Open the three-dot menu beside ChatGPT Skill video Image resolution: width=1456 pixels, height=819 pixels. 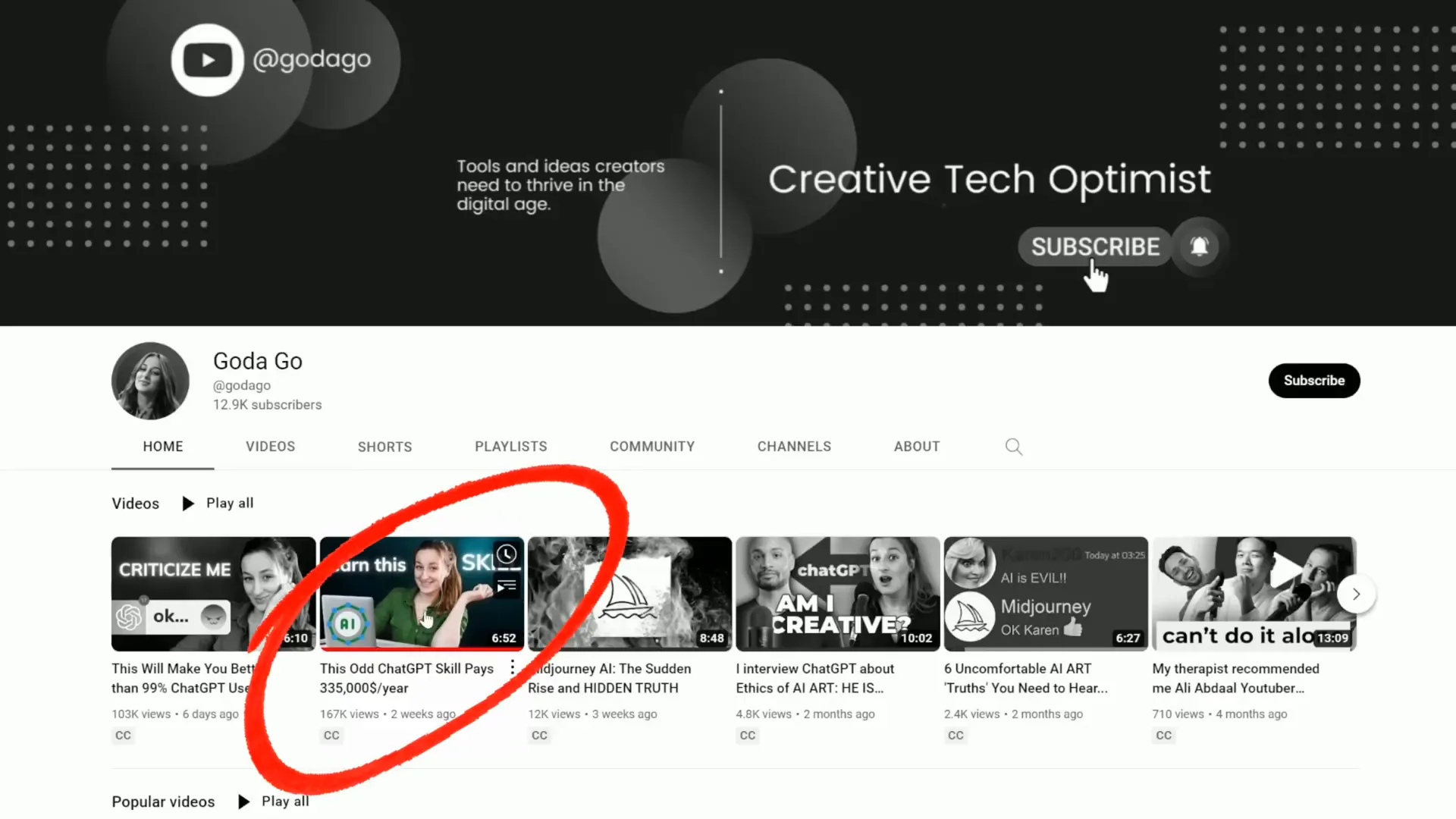[x=513, y=667]
